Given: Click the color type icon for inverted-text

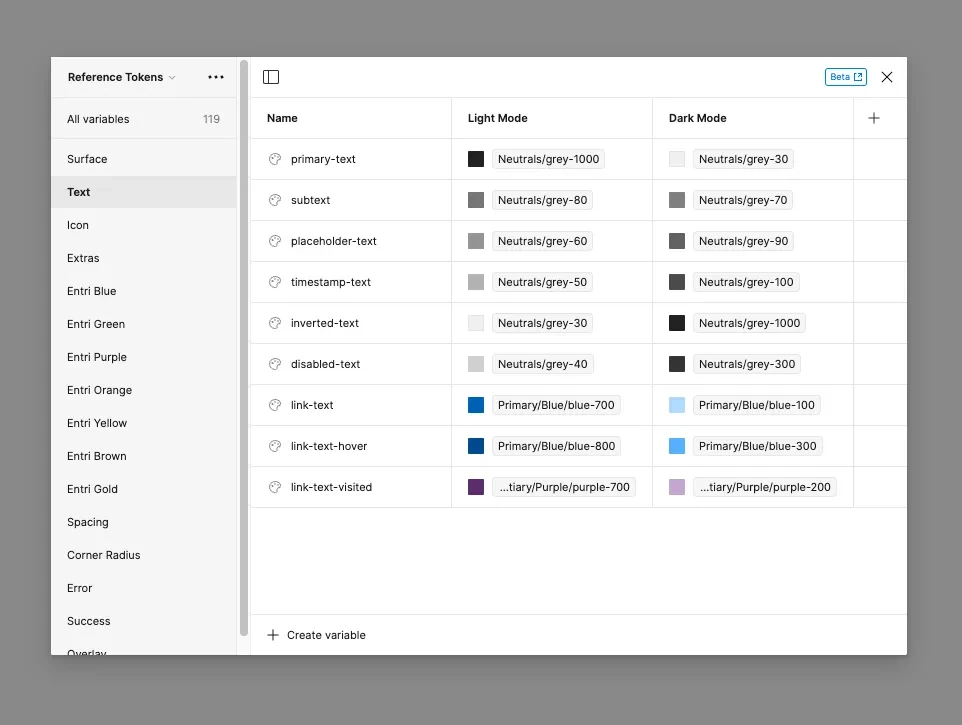Looking at the screenshot, I should [x=275, y=323].
